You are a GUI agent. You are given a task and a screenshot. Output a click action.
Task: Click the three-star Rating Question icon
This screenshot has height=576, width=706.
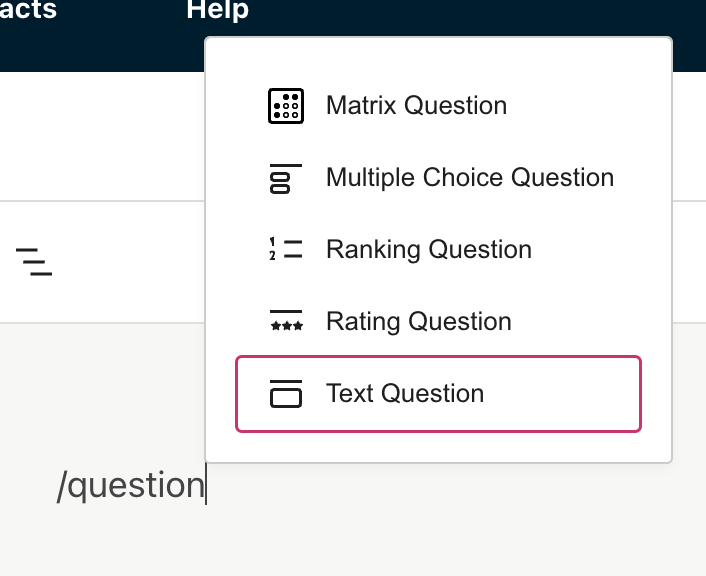tap(286, 322)
